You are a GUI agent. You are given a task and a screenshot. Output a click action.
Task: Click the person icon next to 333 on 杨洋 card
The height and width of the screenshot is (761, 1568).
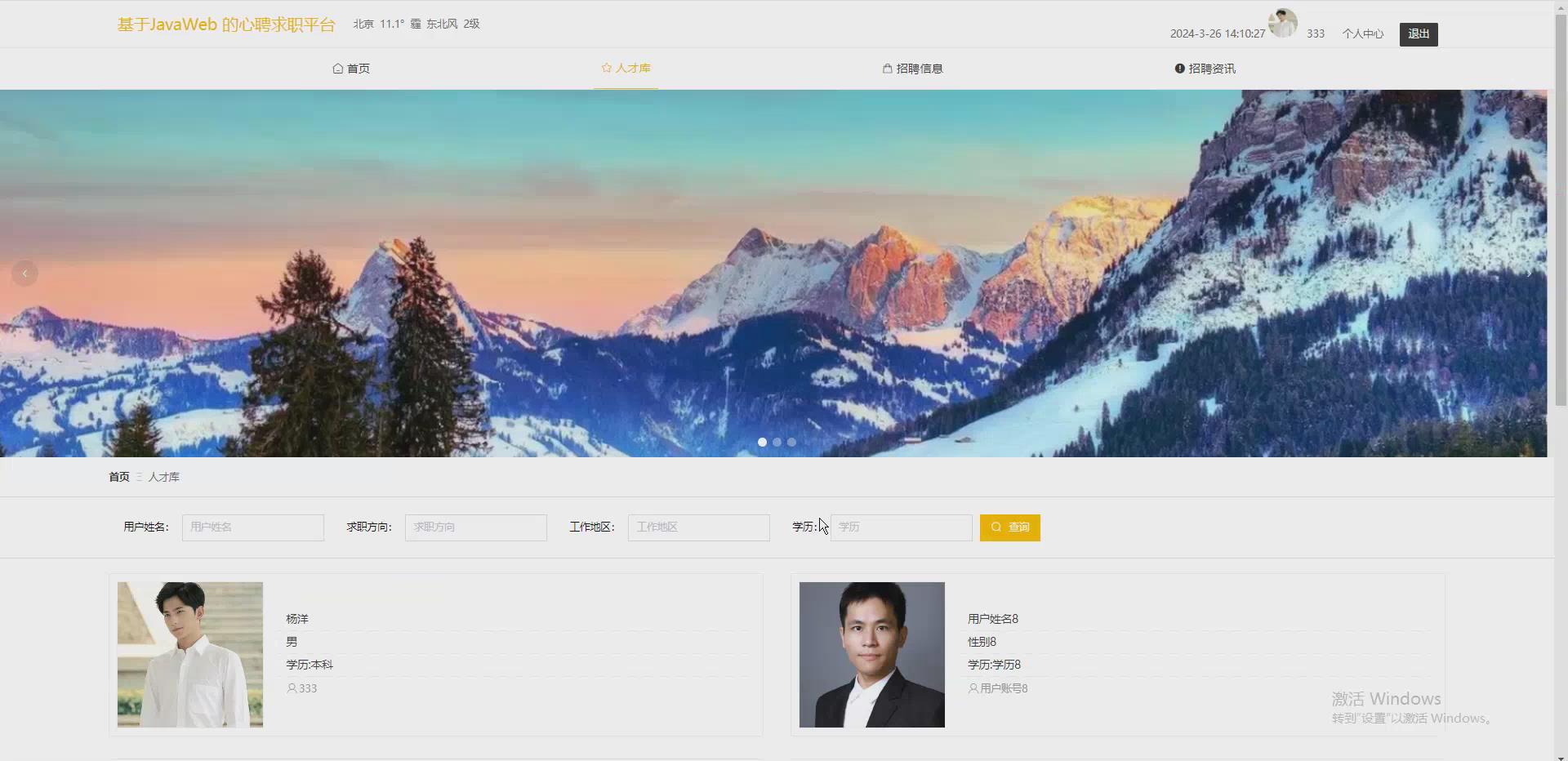tap(292, 688)
